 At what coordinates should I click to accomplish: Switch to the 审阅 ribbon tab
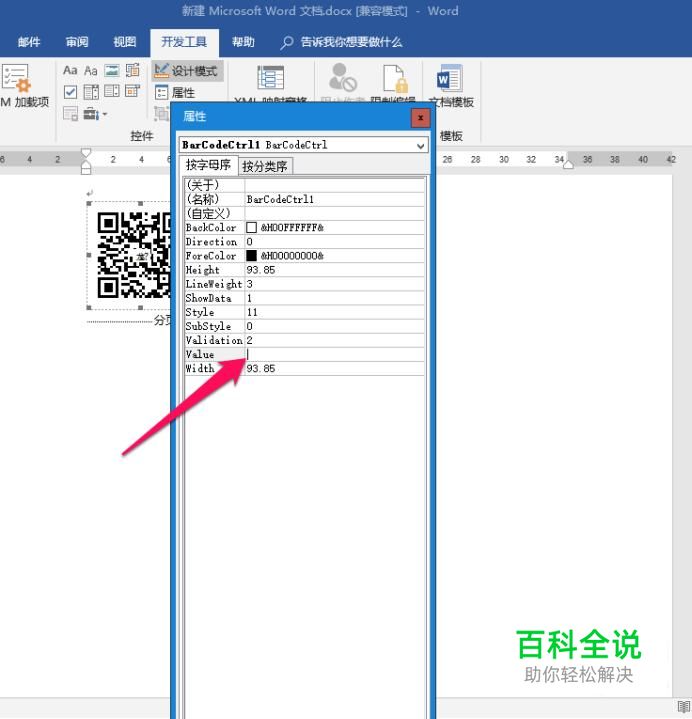pyautogui.click(x=77, y=42)
